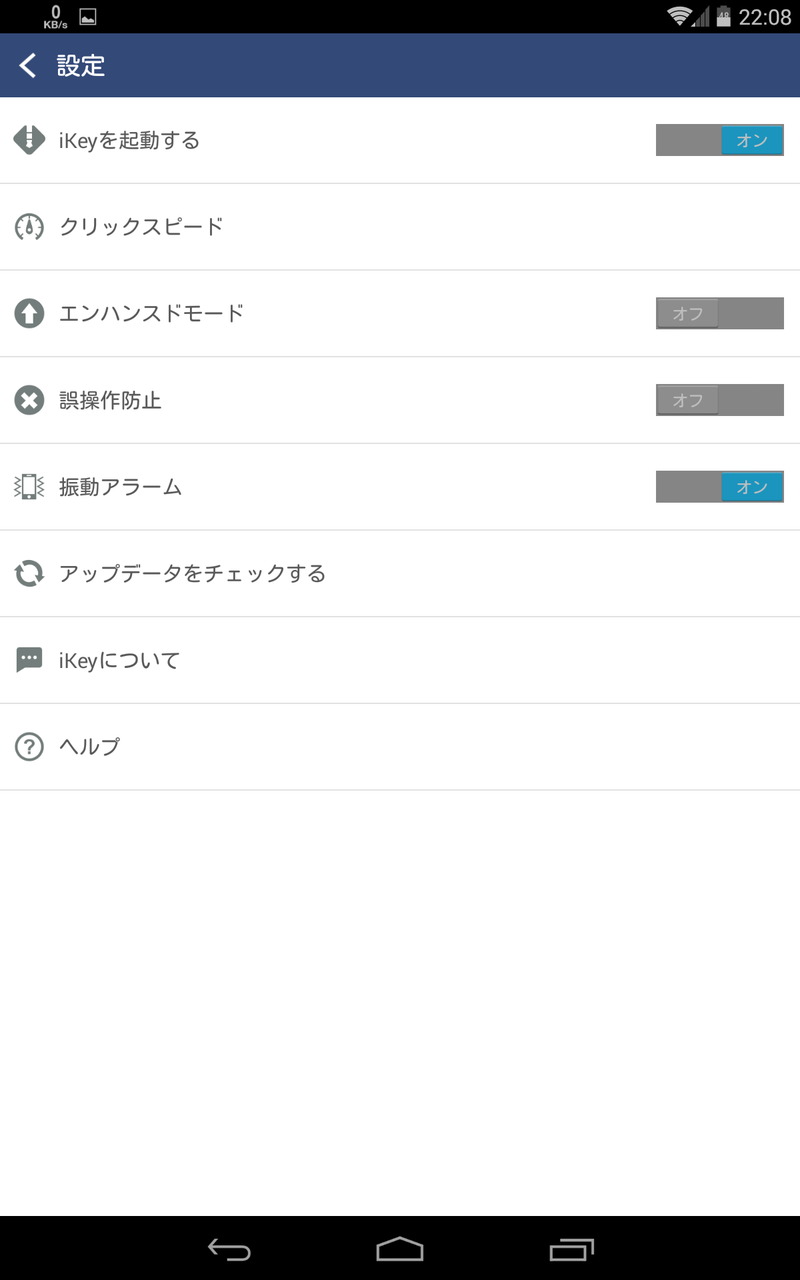Image resolution: width=800 pixels, height=1280 pixels.
Task: Turn off the iKeyを起動する switch
Action: pyautogui.click(x=719, y=141)
